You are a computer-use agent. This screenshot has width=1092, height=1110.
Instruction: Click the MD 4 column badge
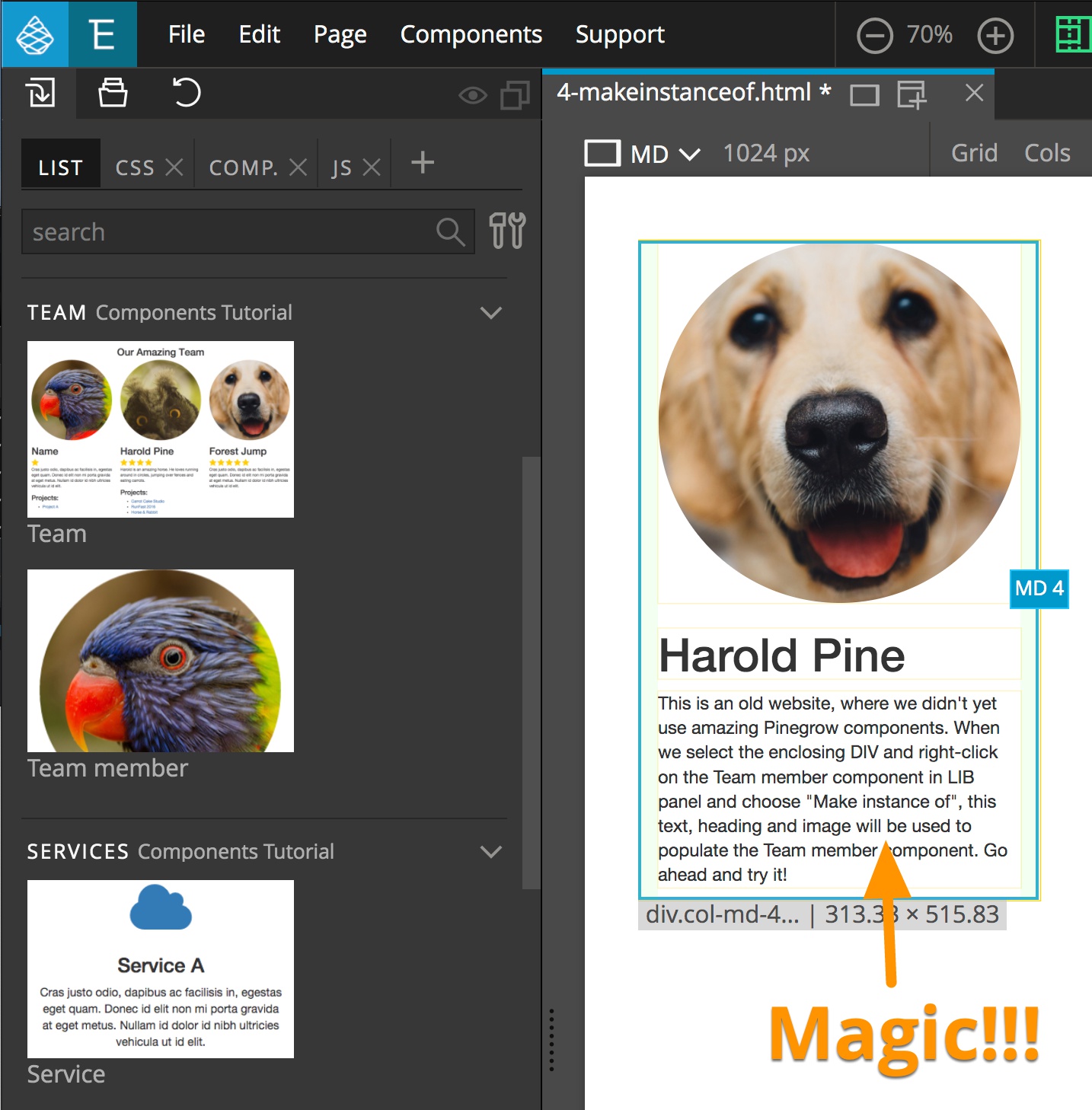(x=1039, y=588)
